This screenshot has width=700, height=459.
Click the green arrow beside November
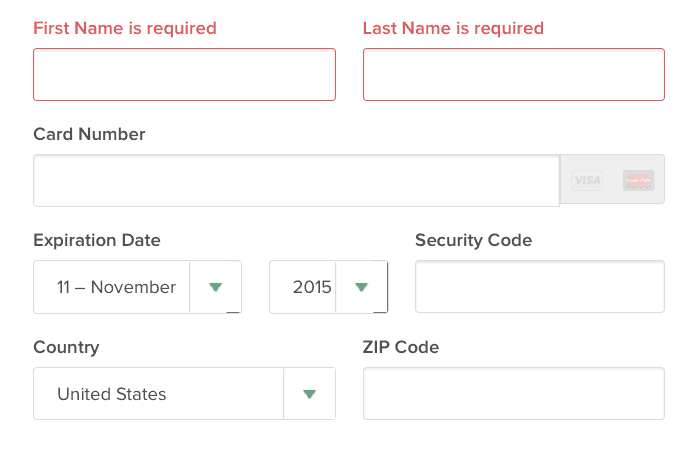tap(215, 287)
